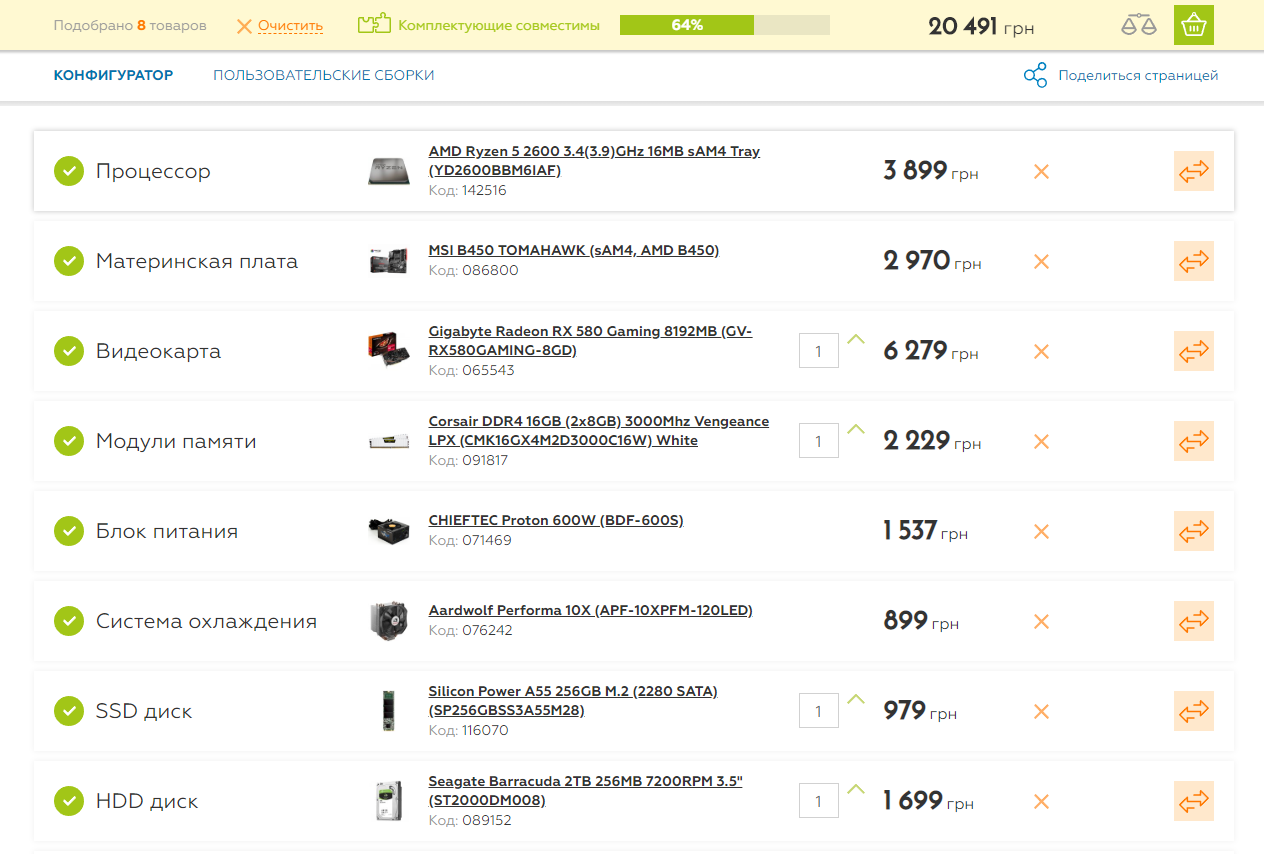Open the AMD Ryzen 5 2600 product link
Screen dimensions: 1264x854
(x=594, y=161)
